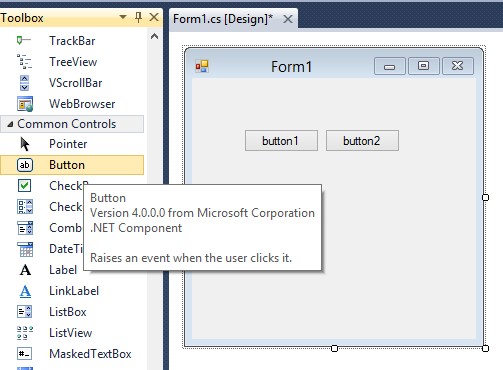Click the Form1 close X button
This screenshot has height=370, width=503.
click(x=458, y=66)
